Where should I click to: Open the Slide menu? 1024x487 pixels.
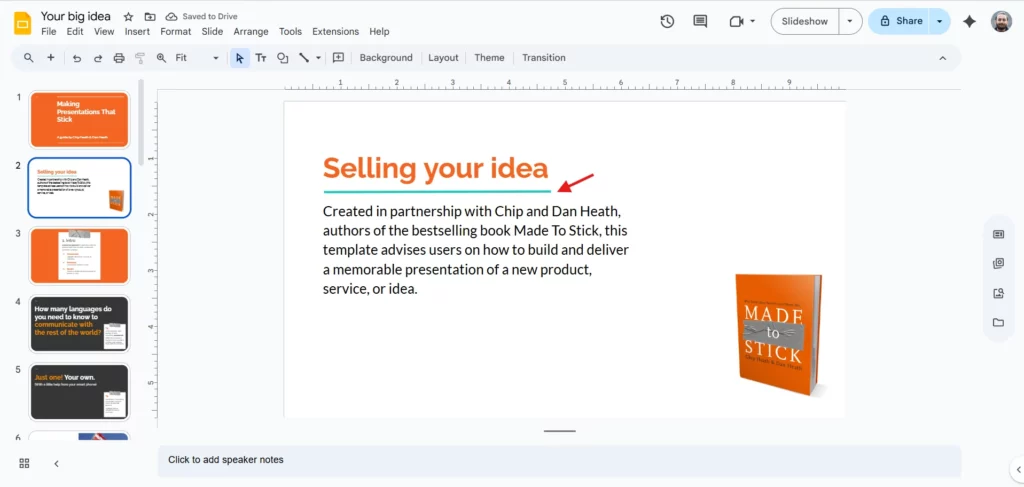click(212, 31)
